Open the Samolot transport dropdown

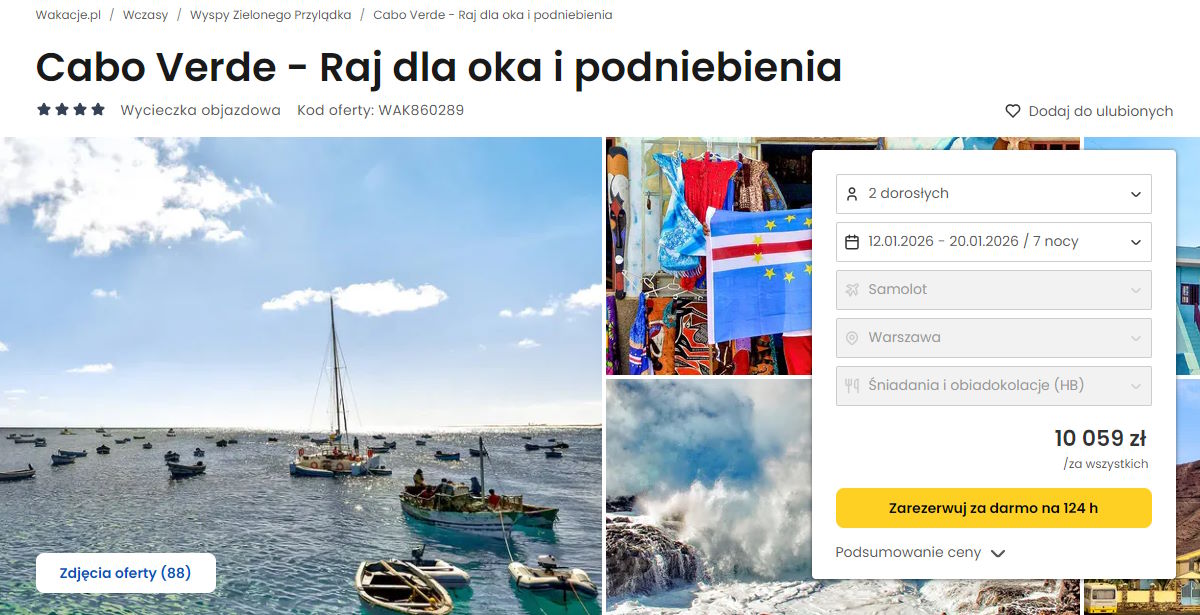[994, 290]
